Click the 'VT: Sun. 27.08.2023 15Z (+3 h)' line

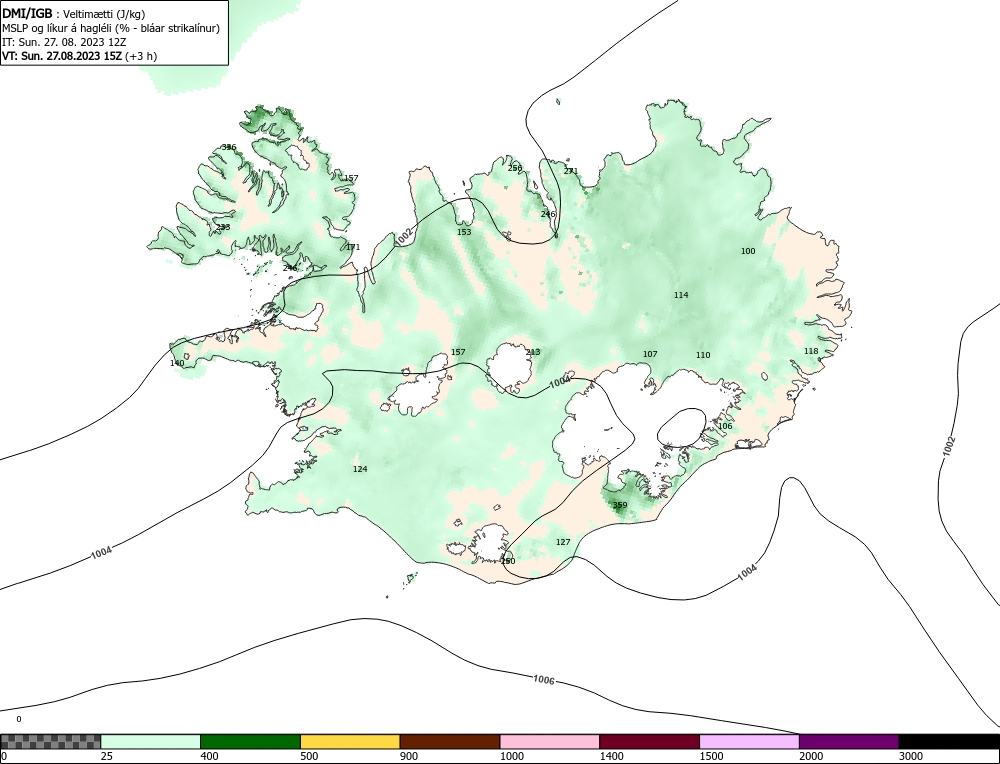click(79, 55)
